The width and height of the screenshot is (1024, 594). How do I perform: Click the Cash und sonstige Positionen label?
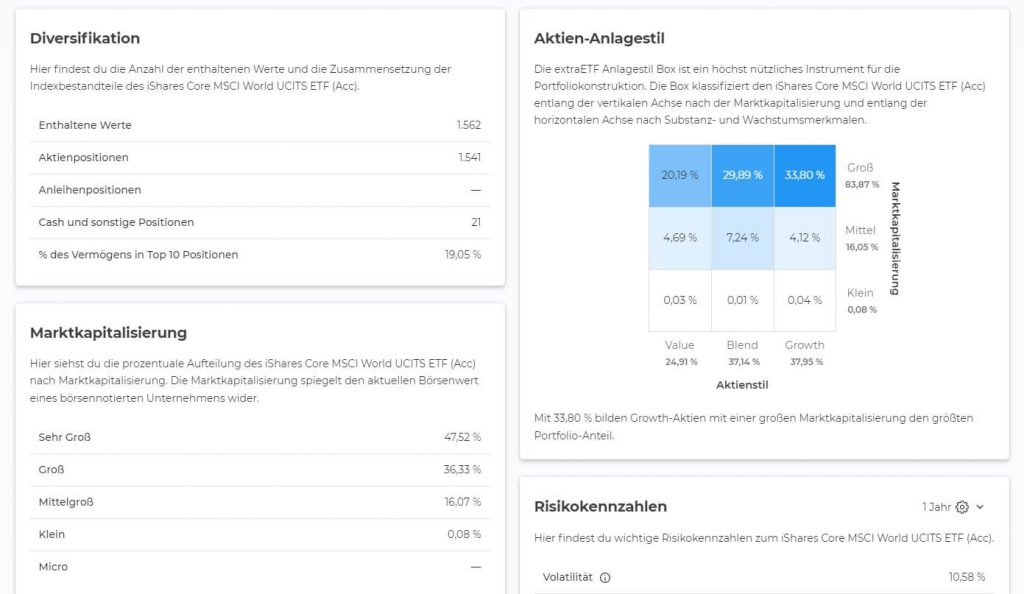[116, 223]
